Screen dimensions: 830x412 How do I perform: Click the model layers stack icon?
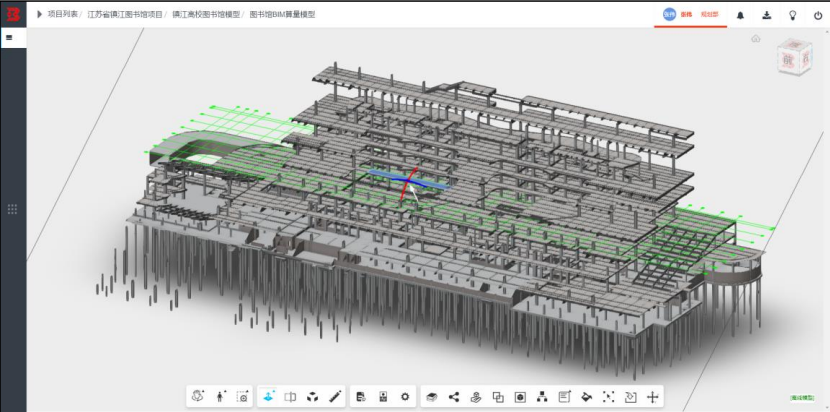[432, 397]
